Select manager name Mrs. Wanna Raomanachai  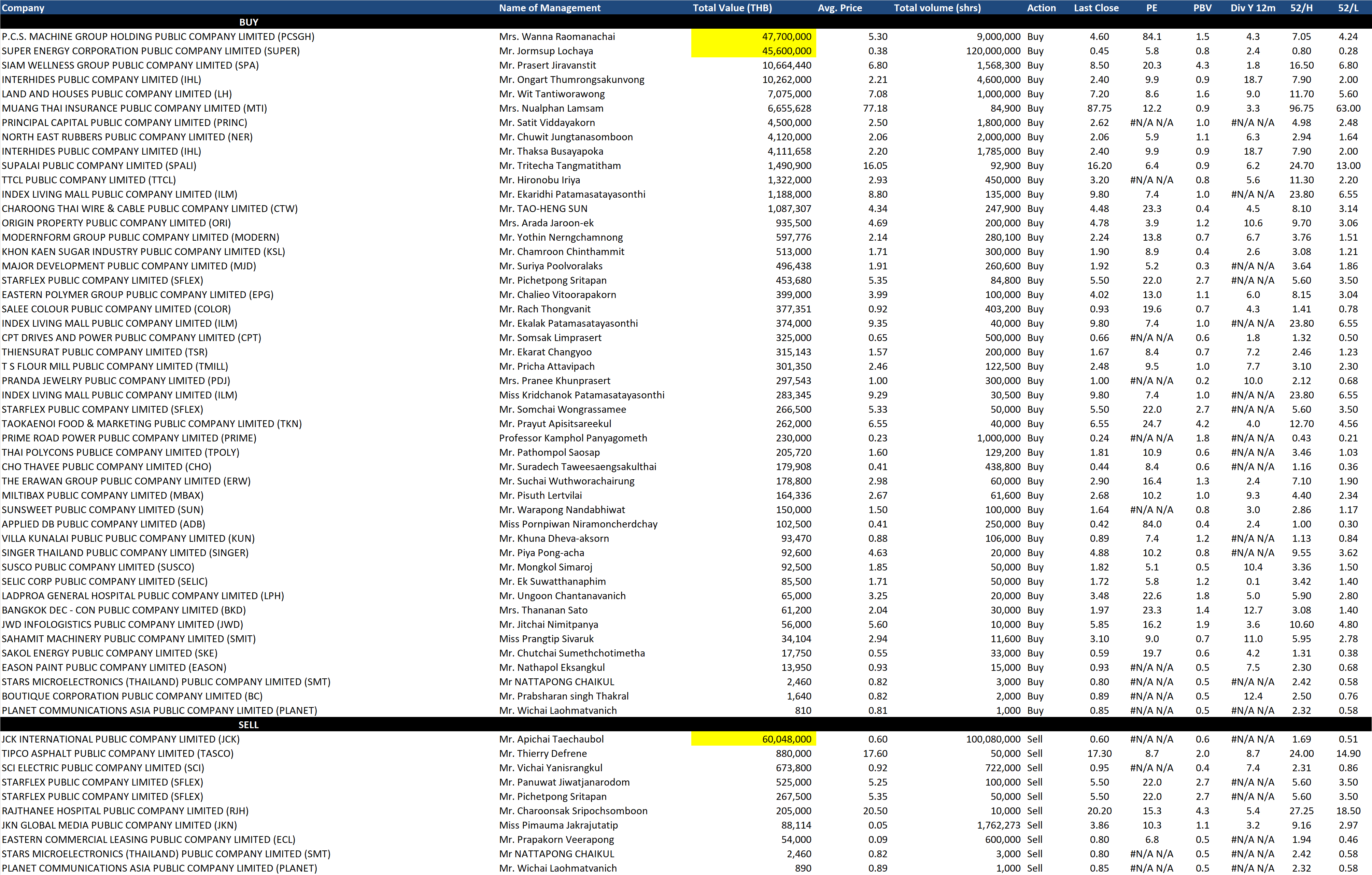point(557,37)
